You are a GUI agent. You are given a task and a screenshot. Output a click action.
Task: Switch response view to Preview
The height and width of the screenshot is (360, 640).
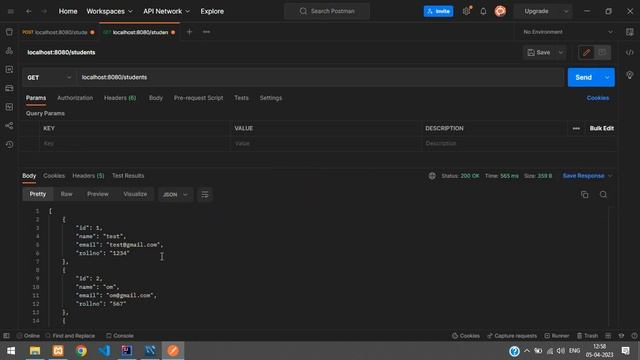pyautogui.click(x=98, y=194)
